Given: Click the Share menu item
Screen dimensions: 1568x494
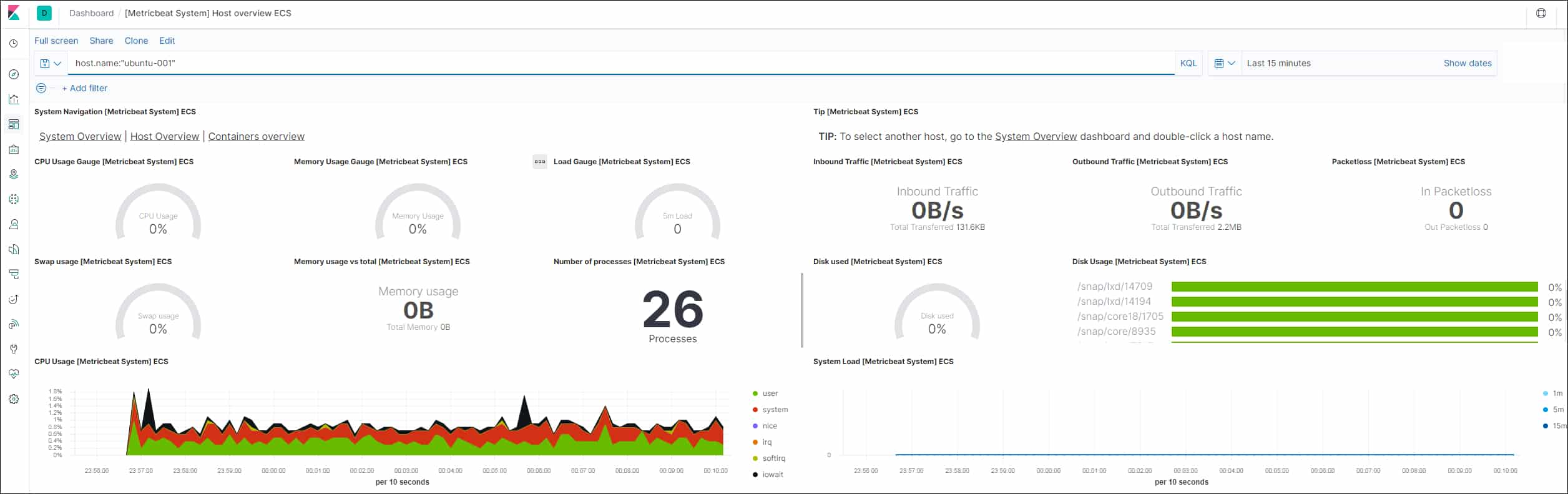Looking at the screenshot, I should (101, 41).
